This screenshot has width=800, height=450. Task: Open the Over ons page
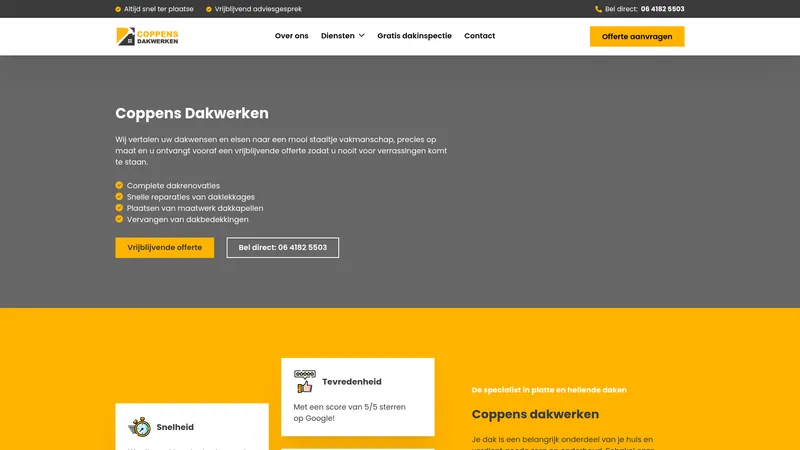[291, 36]
